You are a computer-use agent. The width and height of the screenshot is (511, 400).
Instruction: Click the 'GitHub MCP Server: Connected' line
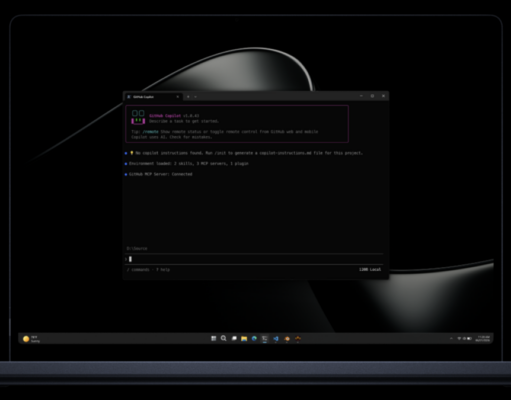[160, 174]
